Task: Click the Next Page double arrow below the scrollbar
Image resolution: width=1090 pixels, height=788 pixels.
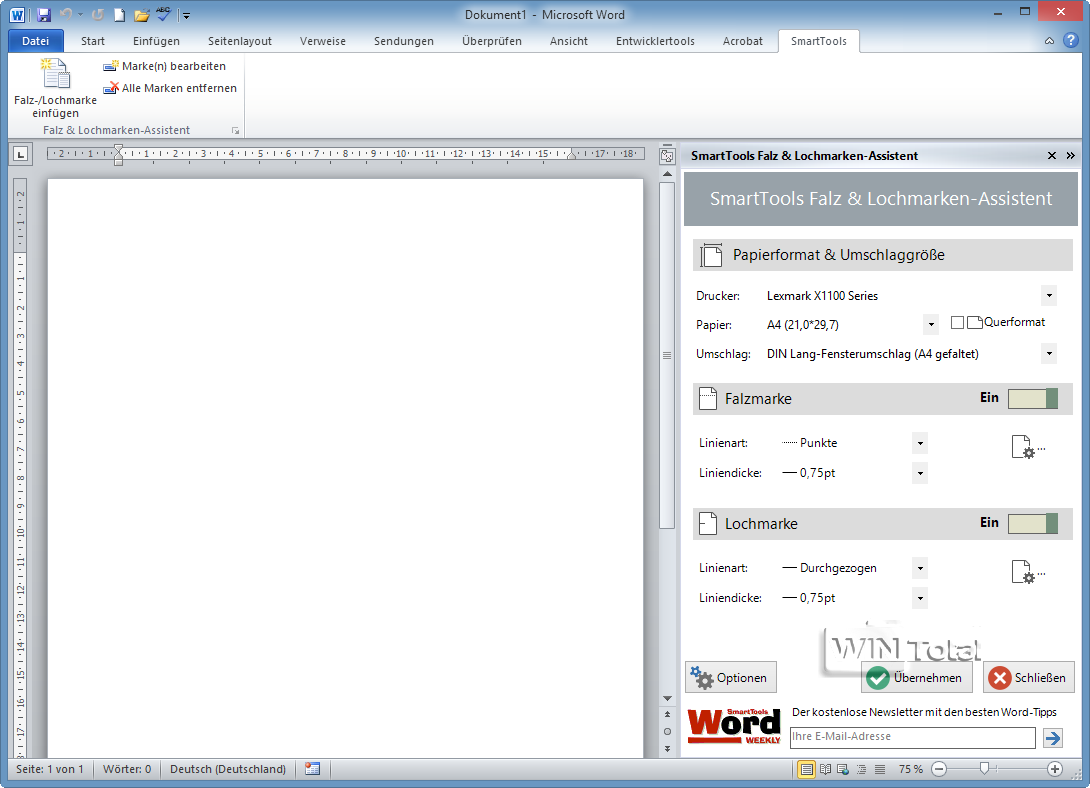Action: (x=667, y=748)
